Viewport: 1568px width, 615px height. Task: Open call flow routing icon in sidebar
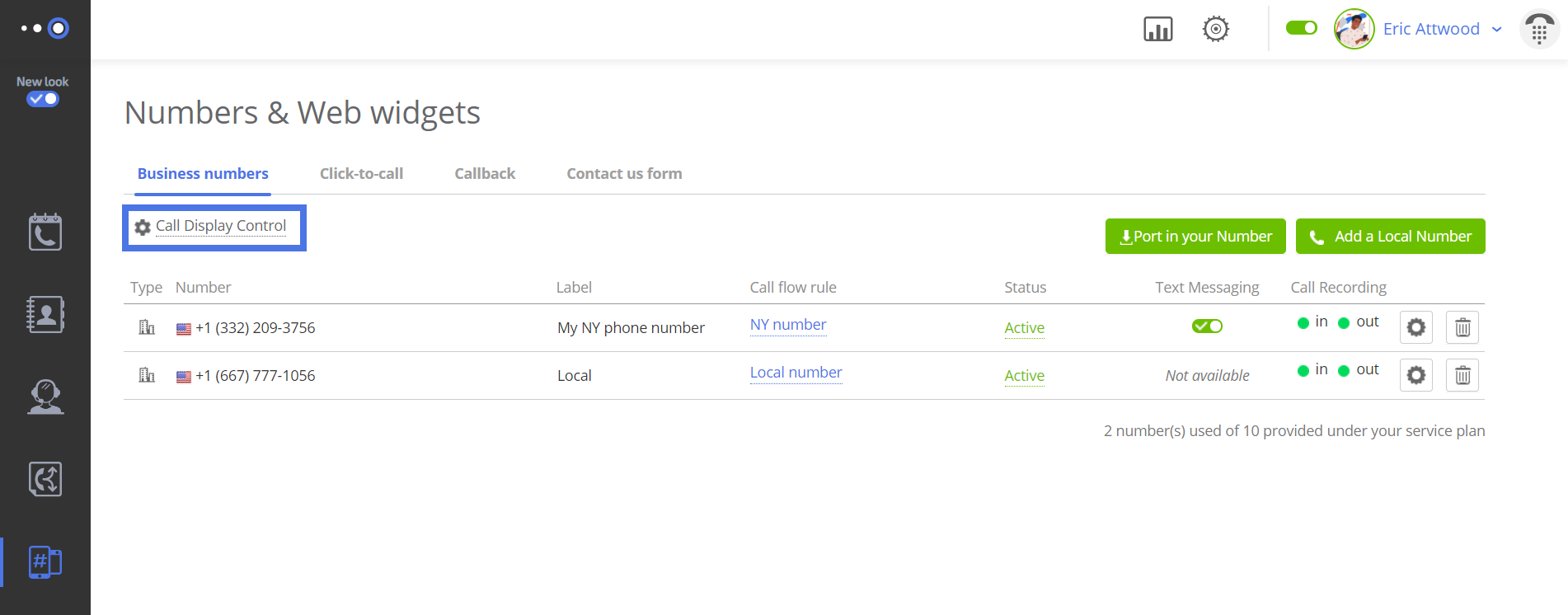tap(45, 479)
